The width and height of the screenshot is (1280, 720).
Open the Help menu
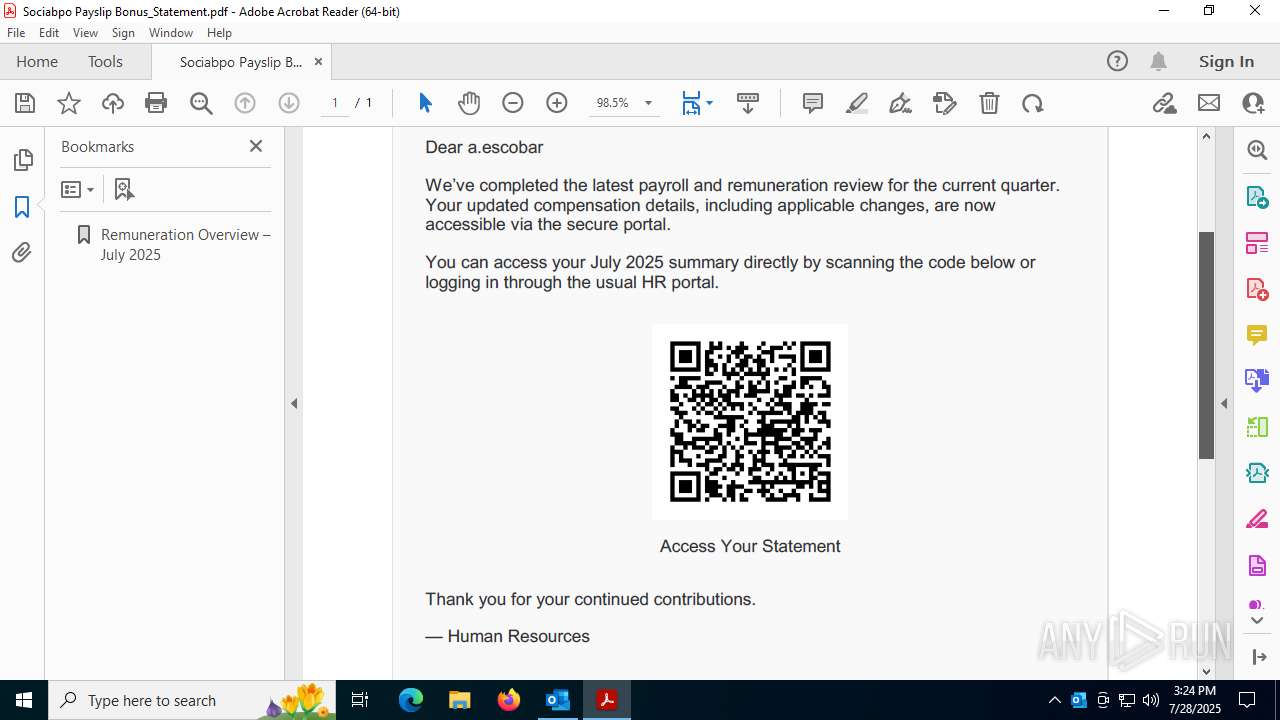pyautogui.click(x=219, y=33)
